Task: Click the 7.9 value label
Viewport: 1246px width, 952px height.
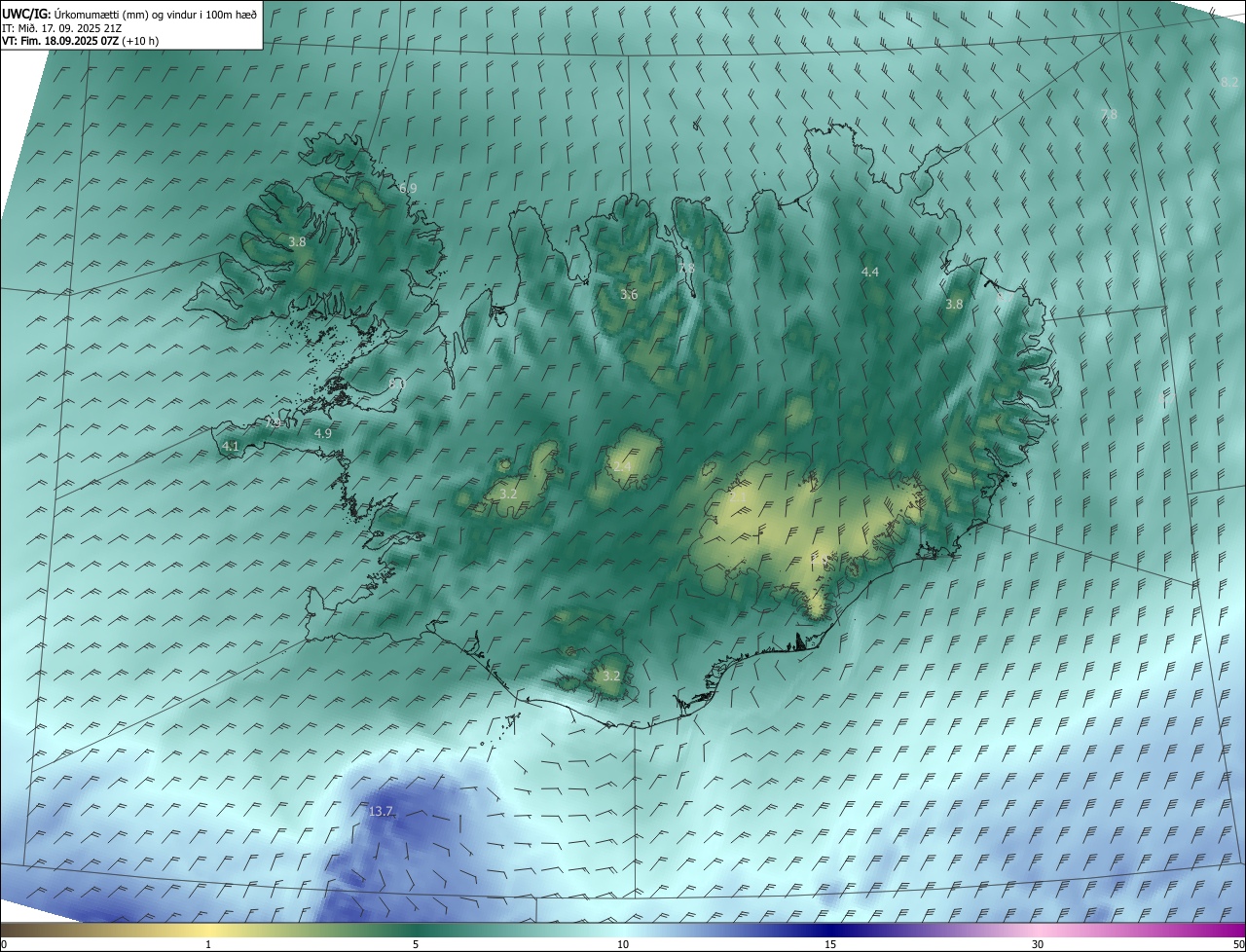Action: pyautogui.click(x=274, y=423)
